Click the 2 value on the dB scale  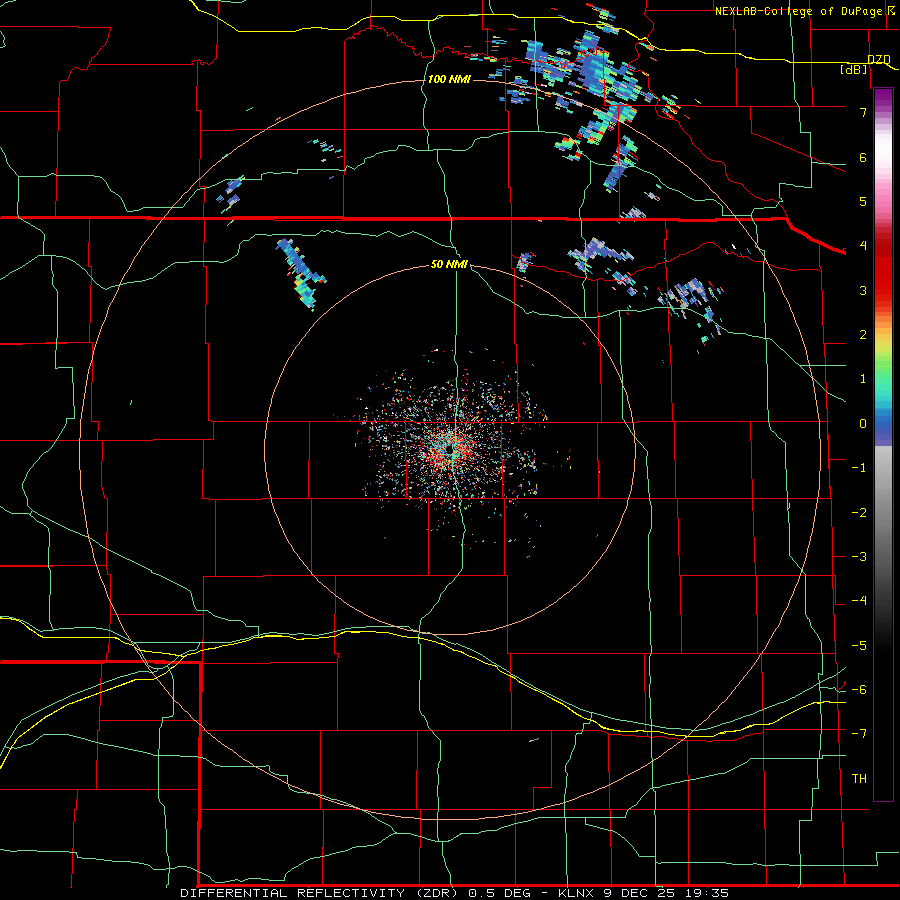point(863,335)
